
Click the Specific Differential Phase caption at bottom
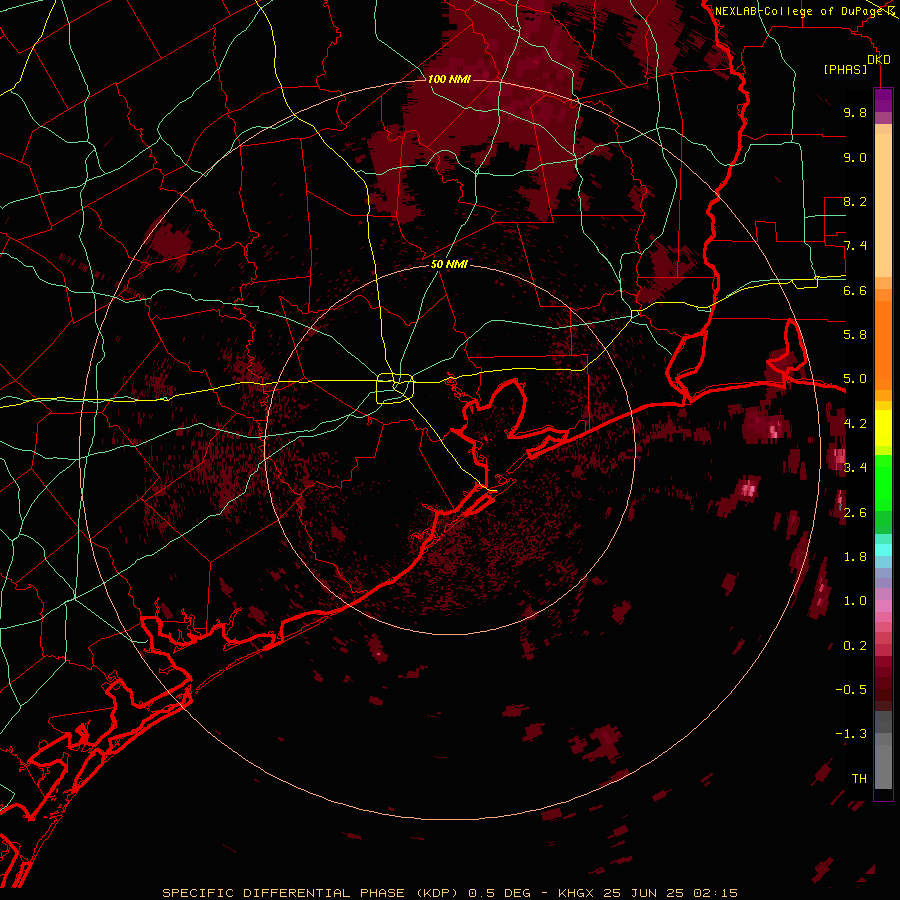[449, 893]
